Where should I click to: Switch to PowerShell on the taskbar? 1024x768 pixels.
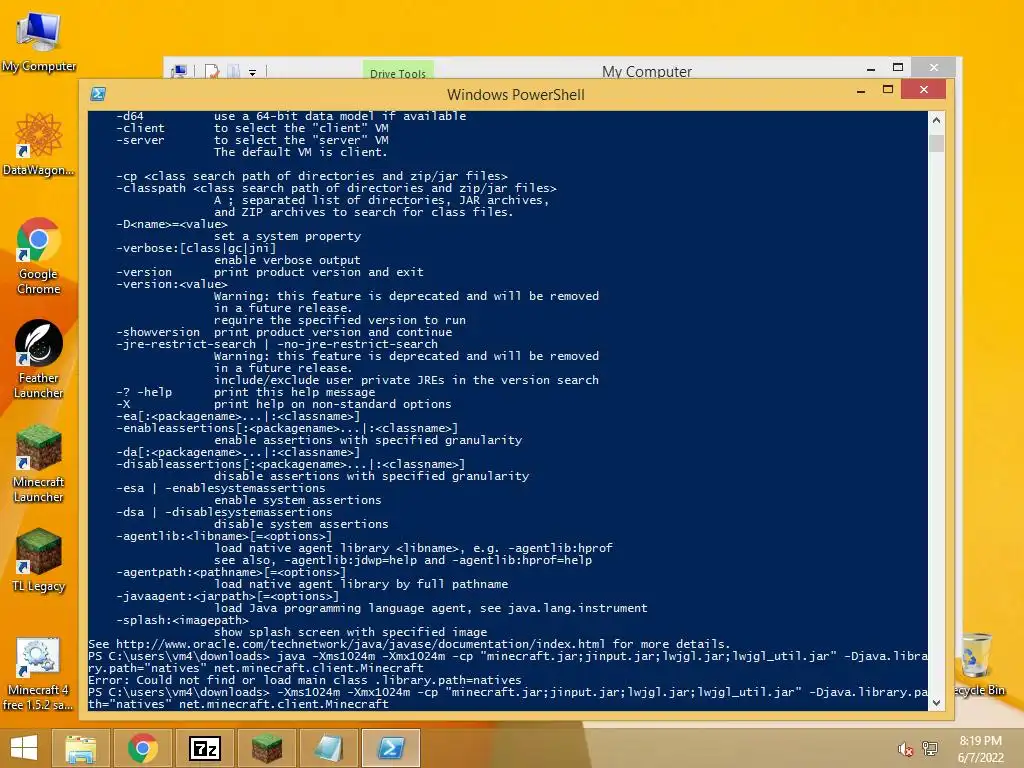[391, 748]
